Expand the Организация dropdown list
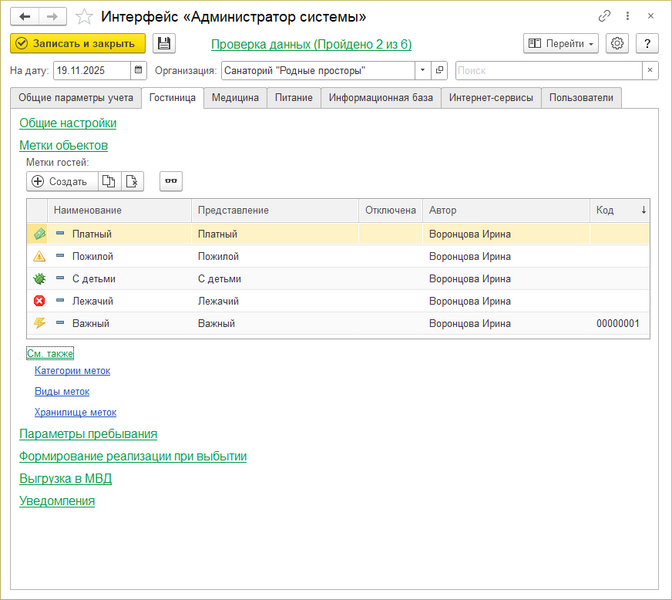The image size is (672, 600). [x=423, y=71]
